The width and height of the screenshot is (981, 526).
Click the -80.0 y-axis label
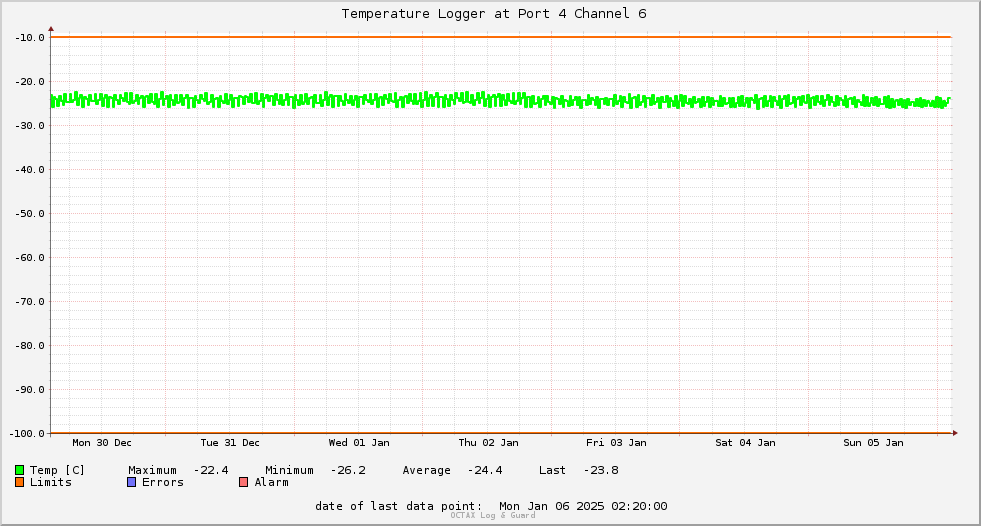pyautogui.click(x=30, y=345)
